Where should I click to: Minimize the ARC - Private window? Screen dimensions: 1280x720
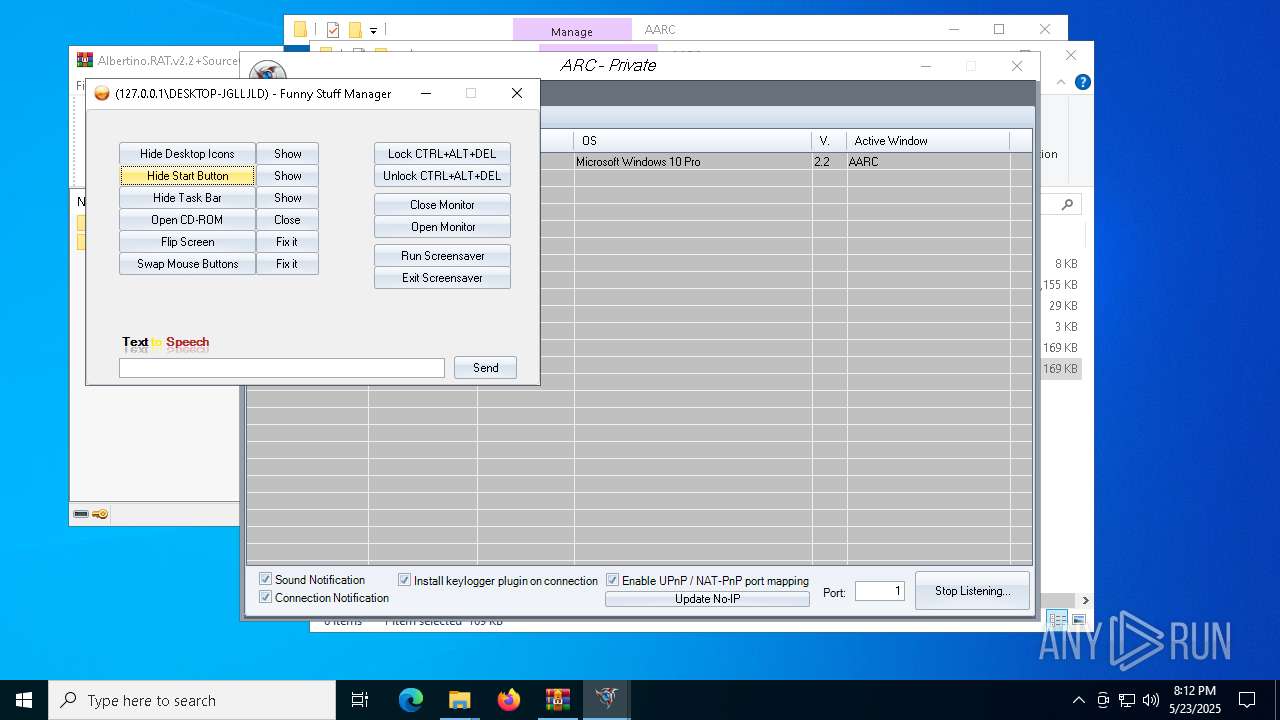point(925,66)
